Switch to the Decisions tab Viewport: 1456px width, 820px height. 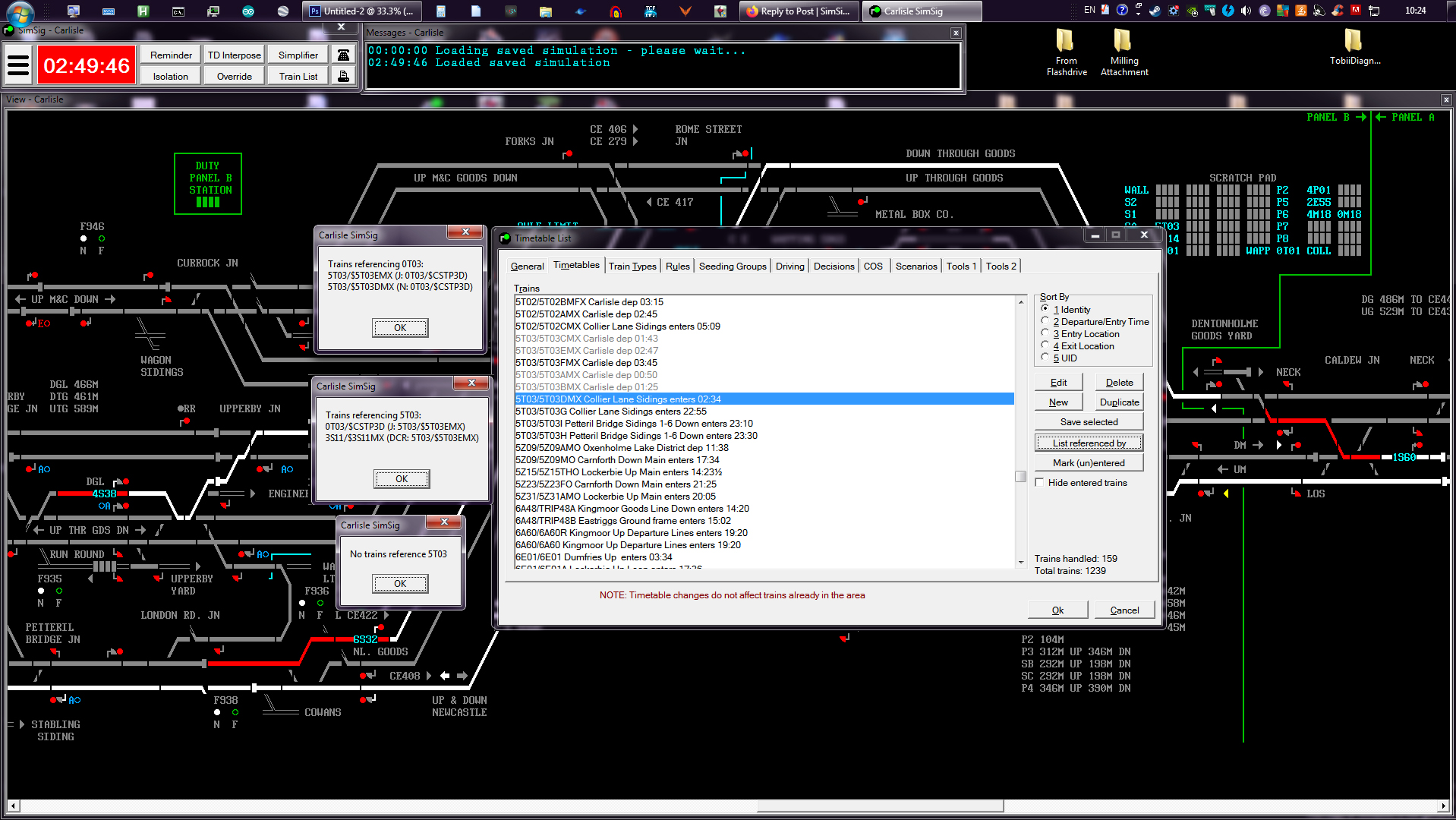coord(834,266)
